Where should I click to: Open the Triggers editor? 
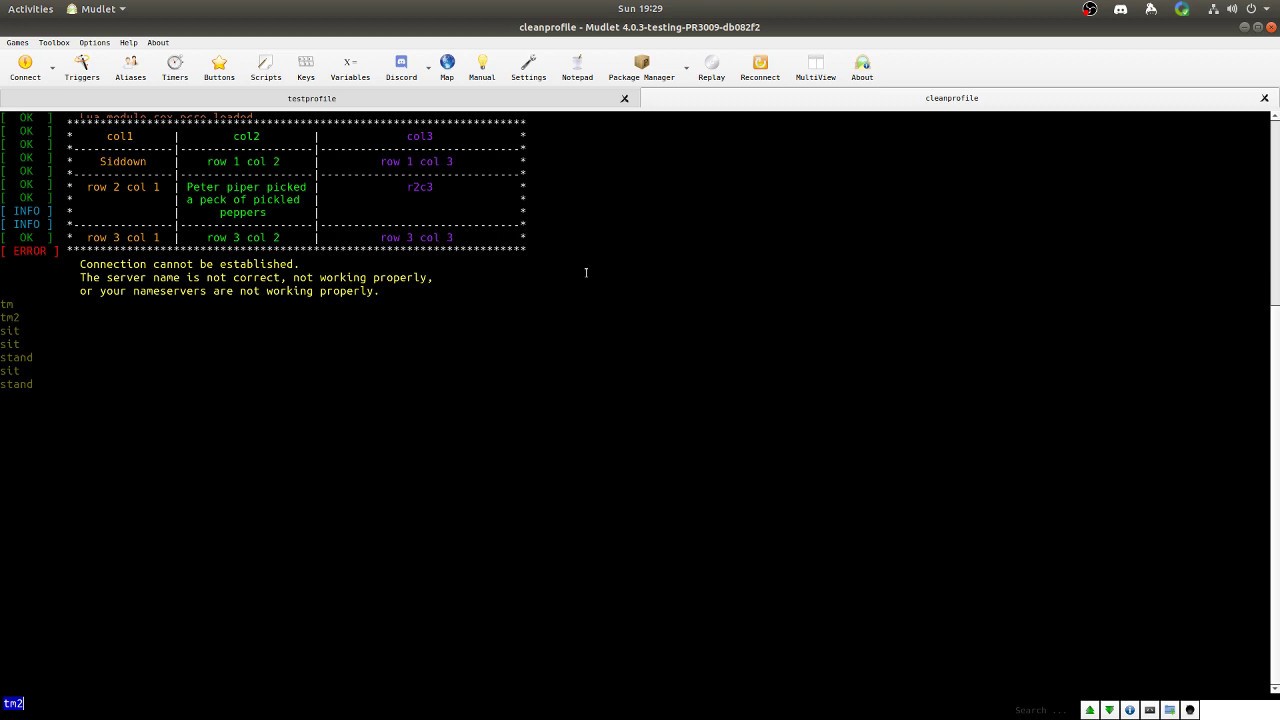(x=82, y=67)
